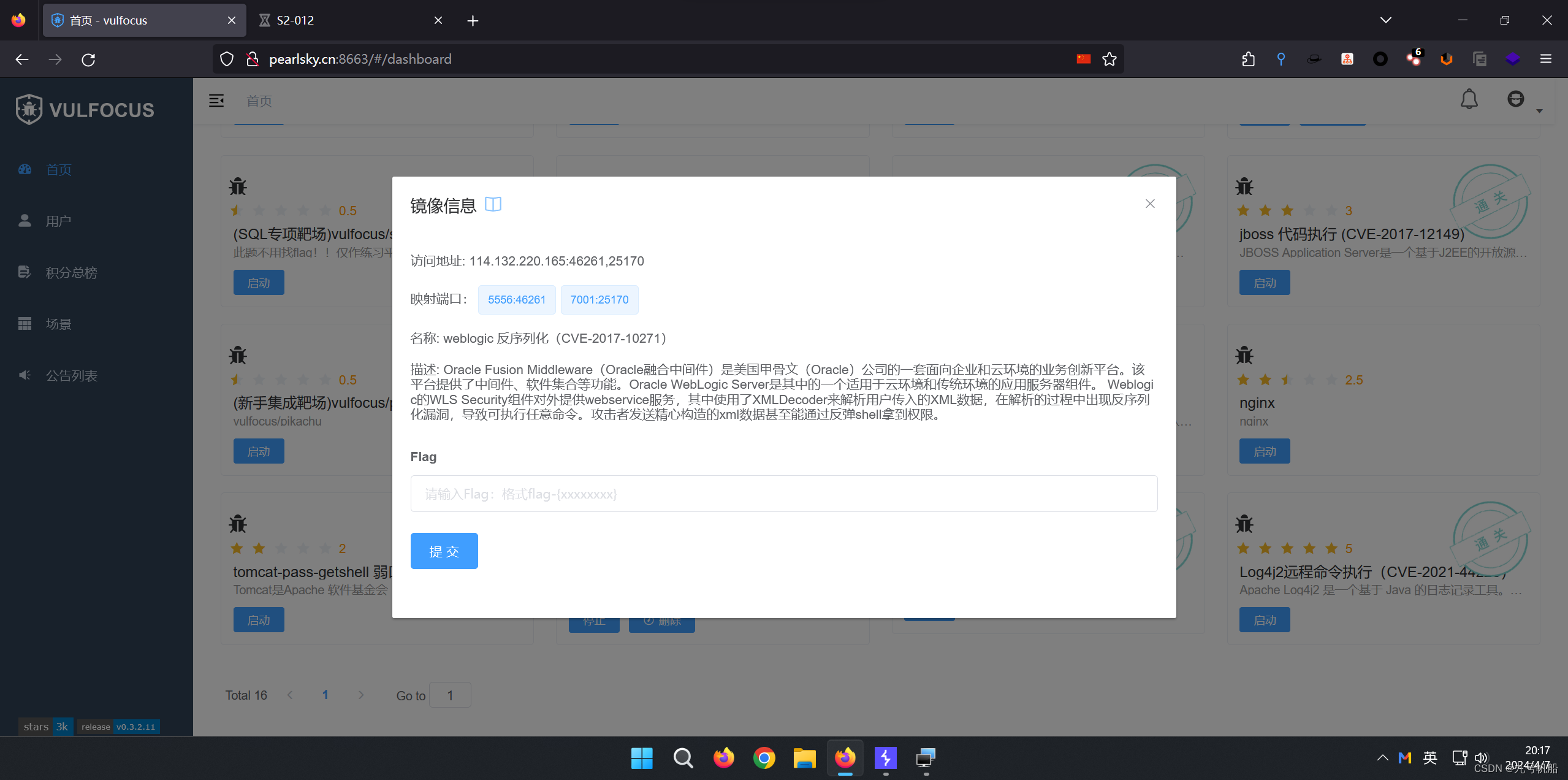Open the extensions puzzle icon
The image size is (1568, 780).
pos(1248,59)
